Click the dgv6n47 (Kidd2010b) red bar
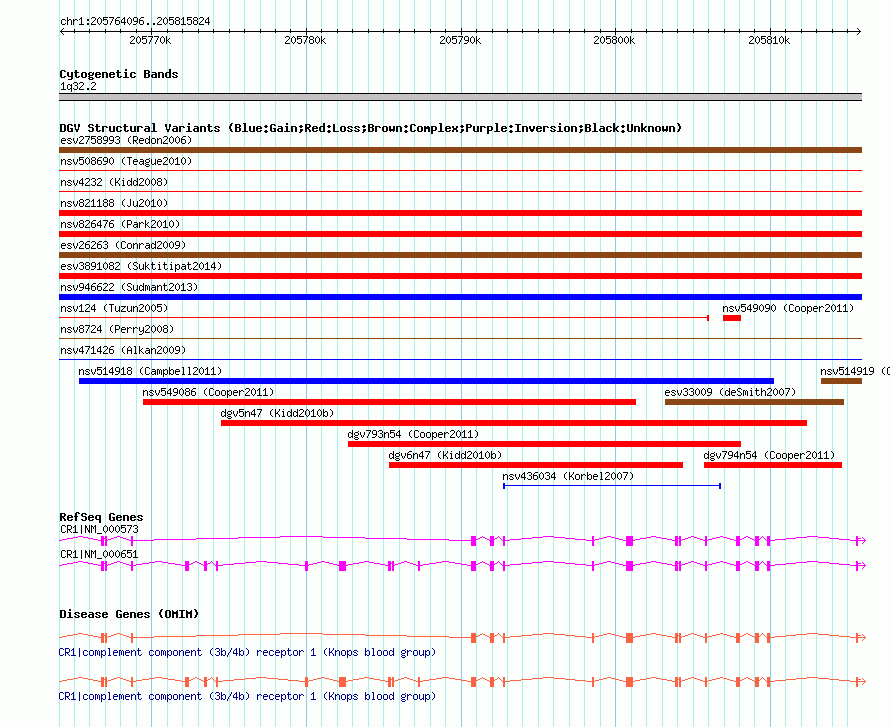 535,465
